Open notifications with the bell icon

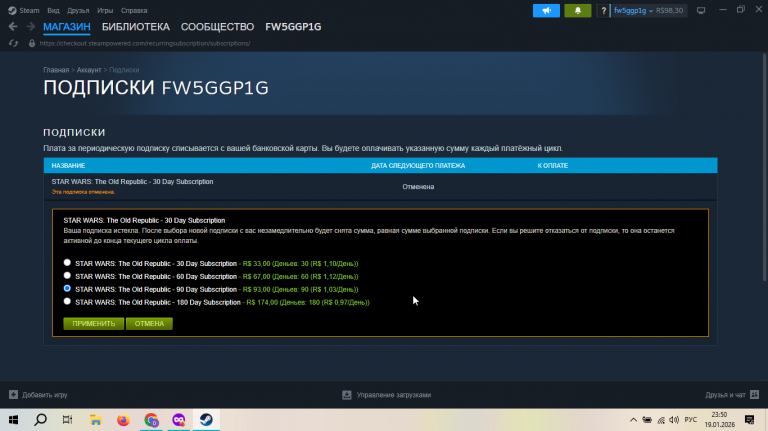click(577, 10)
